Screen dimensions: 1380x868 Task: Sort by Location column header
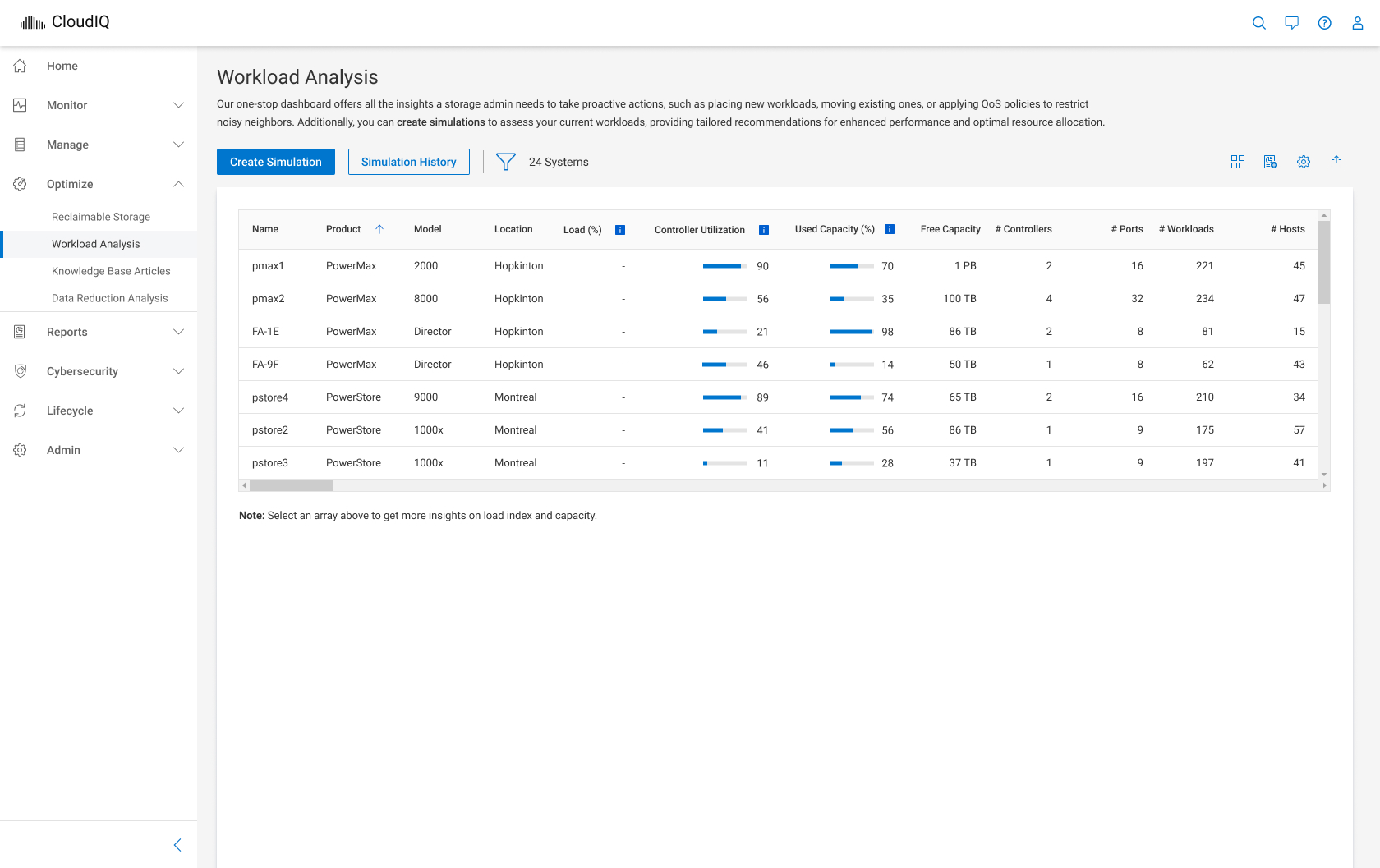513,229
